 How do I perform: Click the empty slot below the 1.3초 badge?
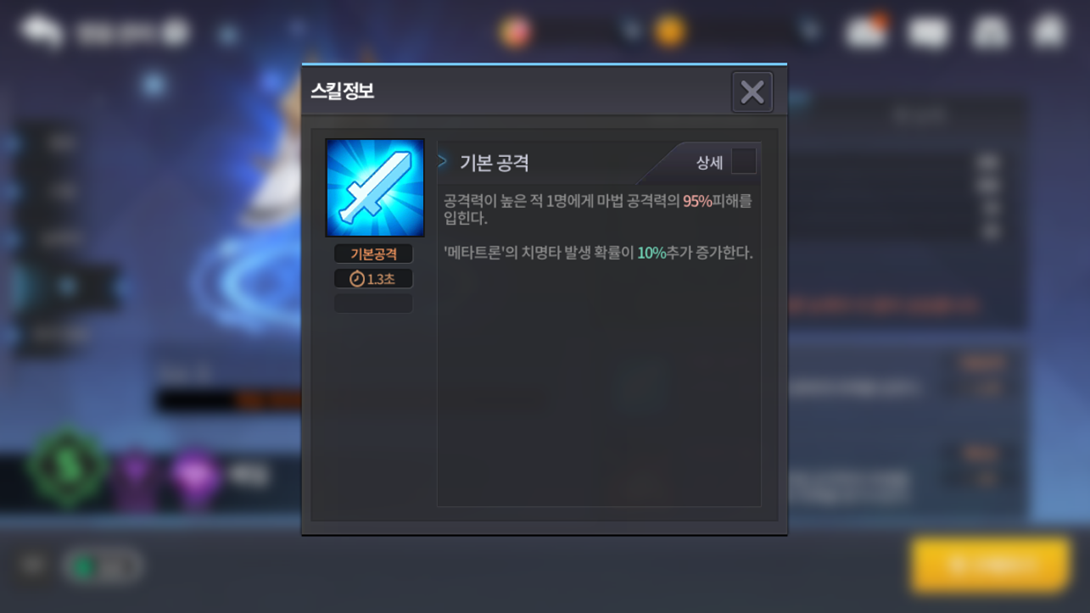pyautogui.click(x=373, y=303)
